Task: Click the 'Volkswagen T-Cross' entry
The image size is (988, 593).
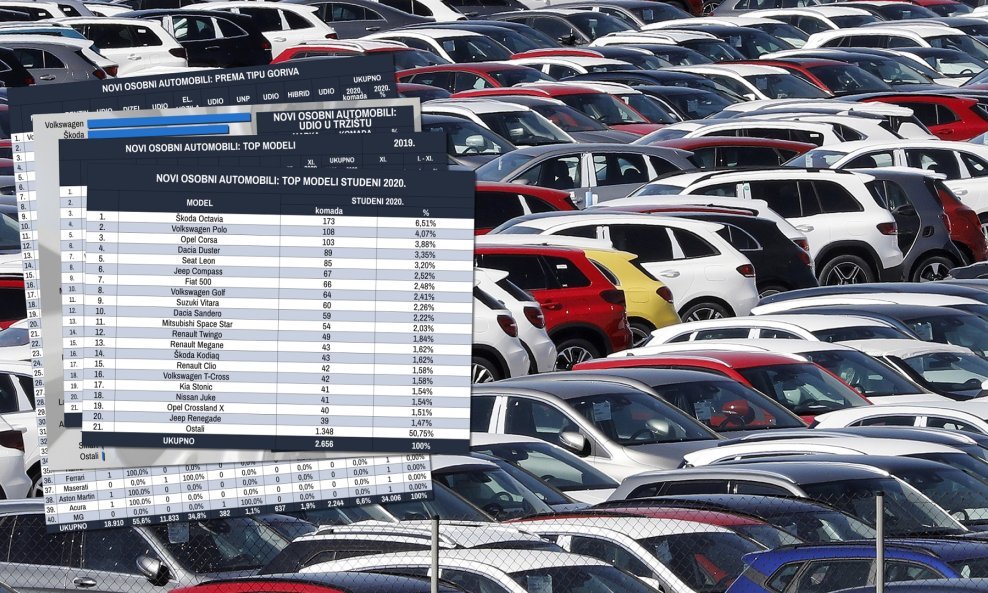Action: [x=196, y=376]
